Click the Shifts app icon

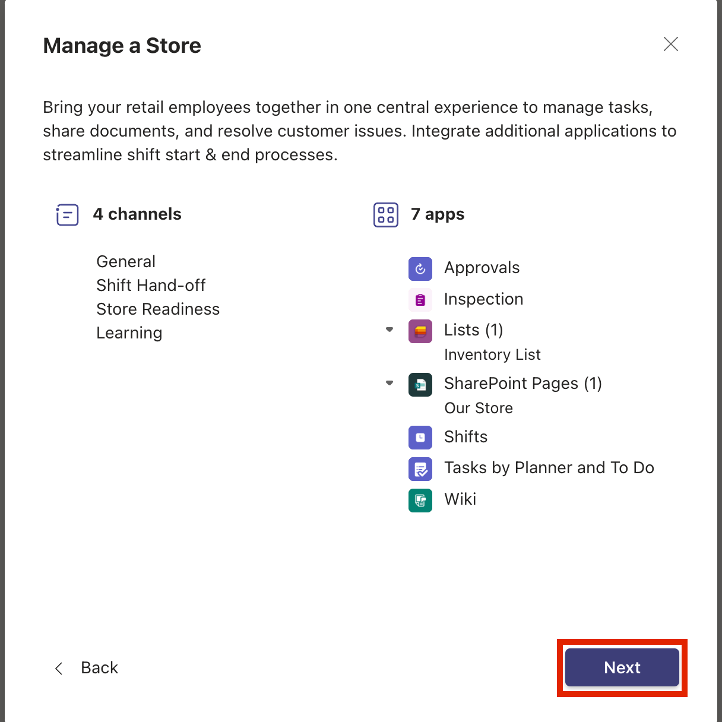pyautogui.click(x=420, y=437)
